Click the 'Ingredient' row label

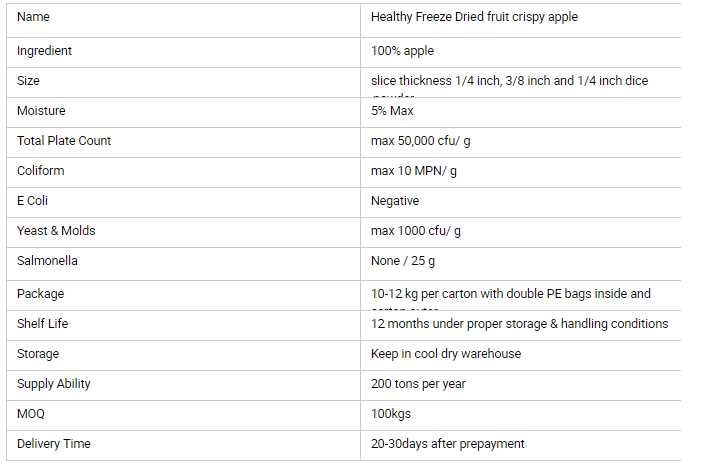(x=44, y=51)
